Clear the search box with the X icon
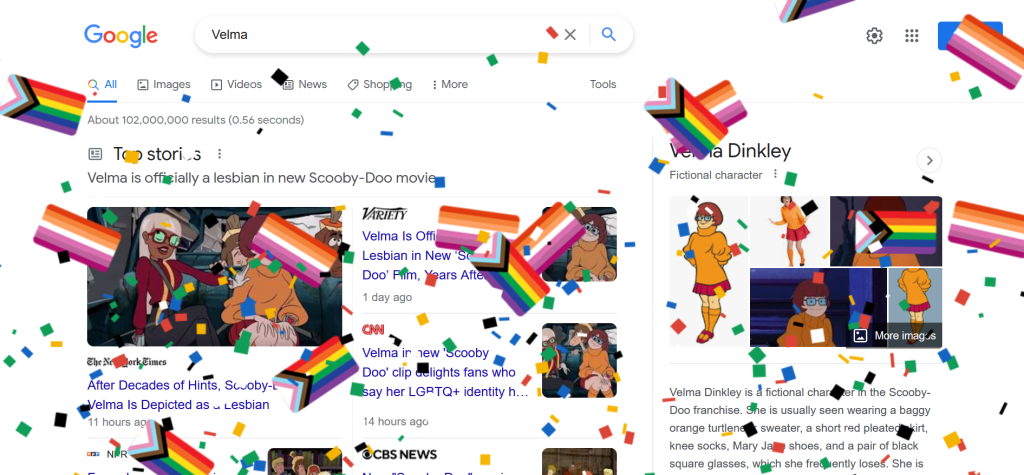 tap(570, 35)
